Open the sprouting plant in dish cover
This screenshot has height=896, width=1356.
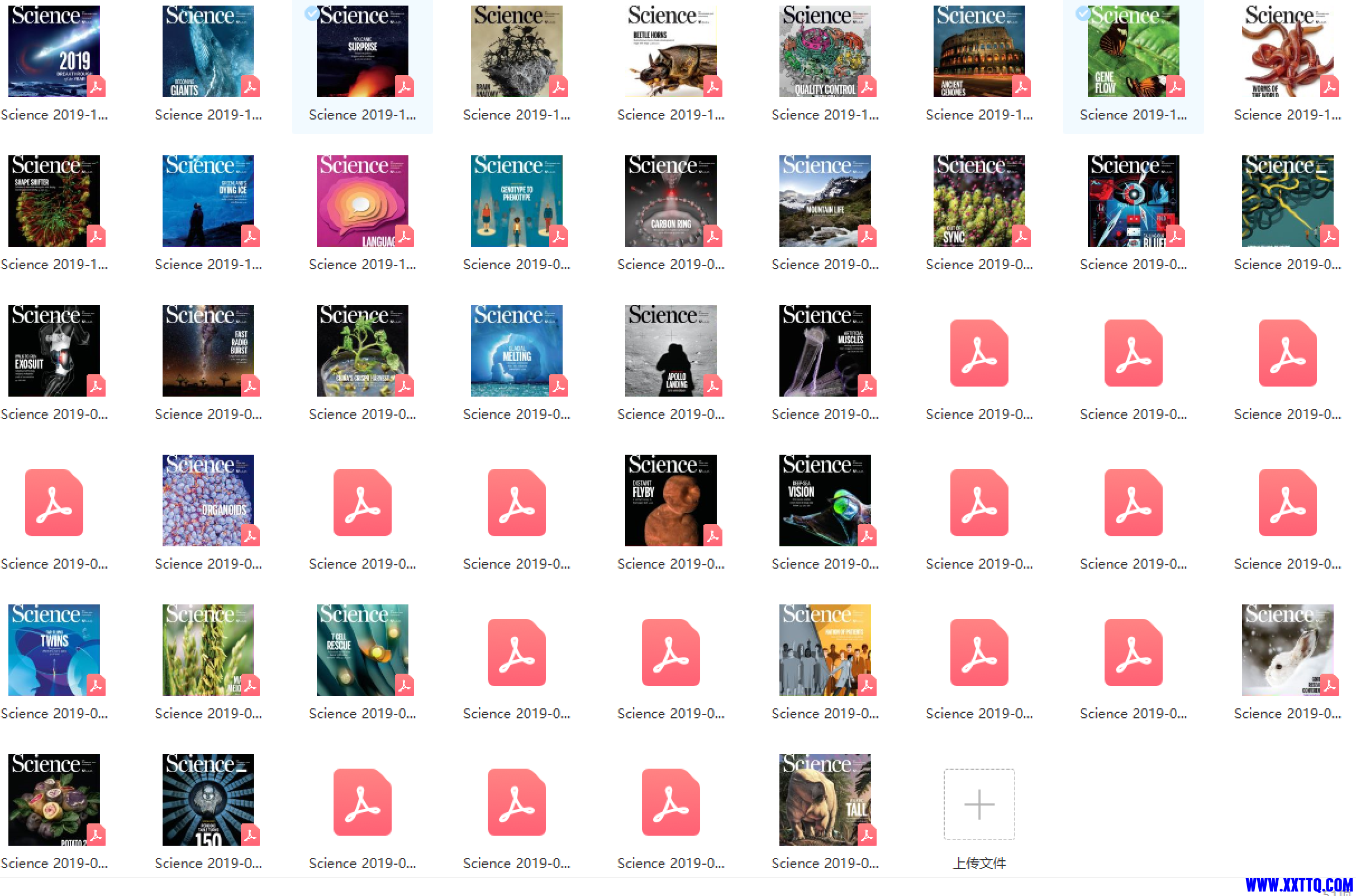pyautogui.click(x=362, y=351)
